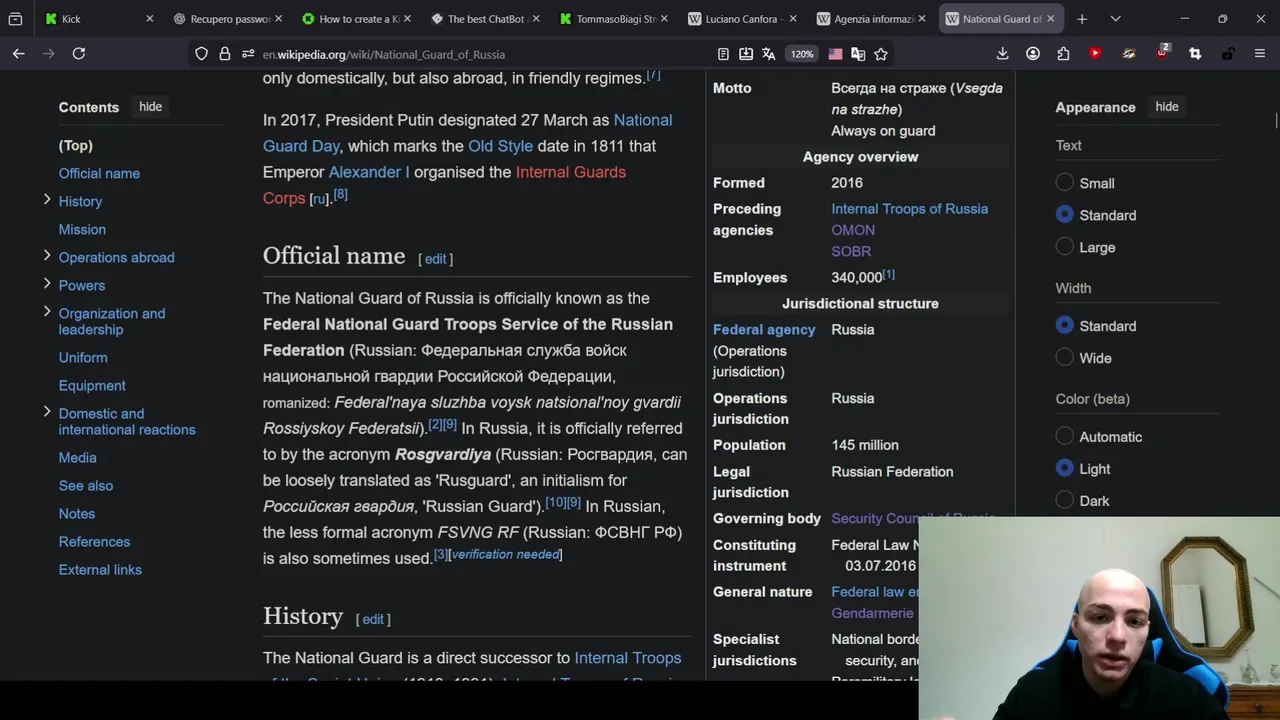The height and width of the screenshot is (720, 1280).
Task: Open Internal Troops of Russia infobox link
Action: click(909, 209)
